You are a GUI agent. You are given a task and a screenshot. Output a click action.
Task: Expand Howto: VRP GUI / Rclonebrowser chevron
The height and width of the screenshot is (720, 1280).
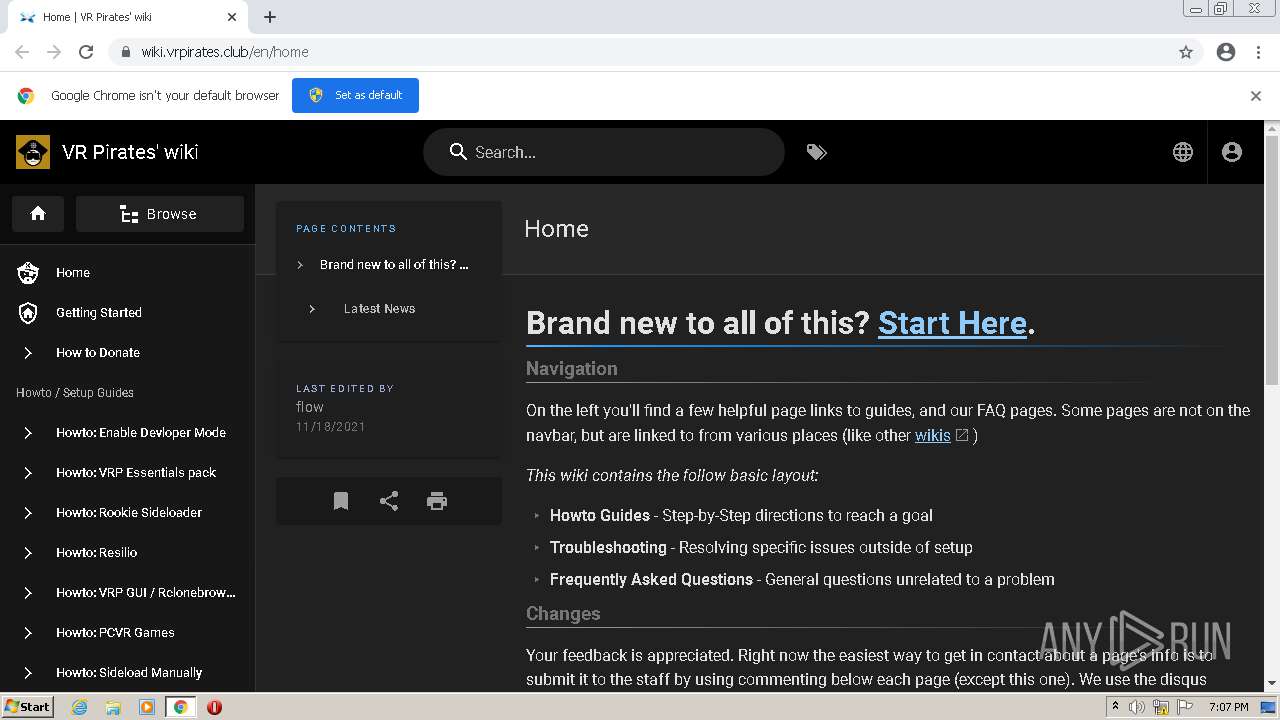[x=28, y=592]
